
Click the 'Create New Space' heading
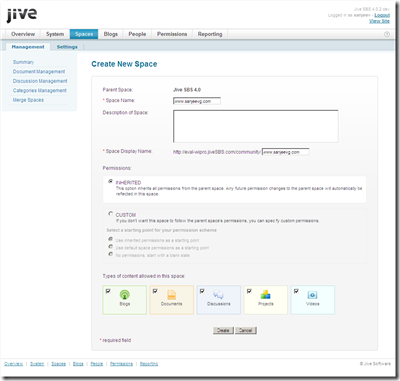tap(124, 64)
